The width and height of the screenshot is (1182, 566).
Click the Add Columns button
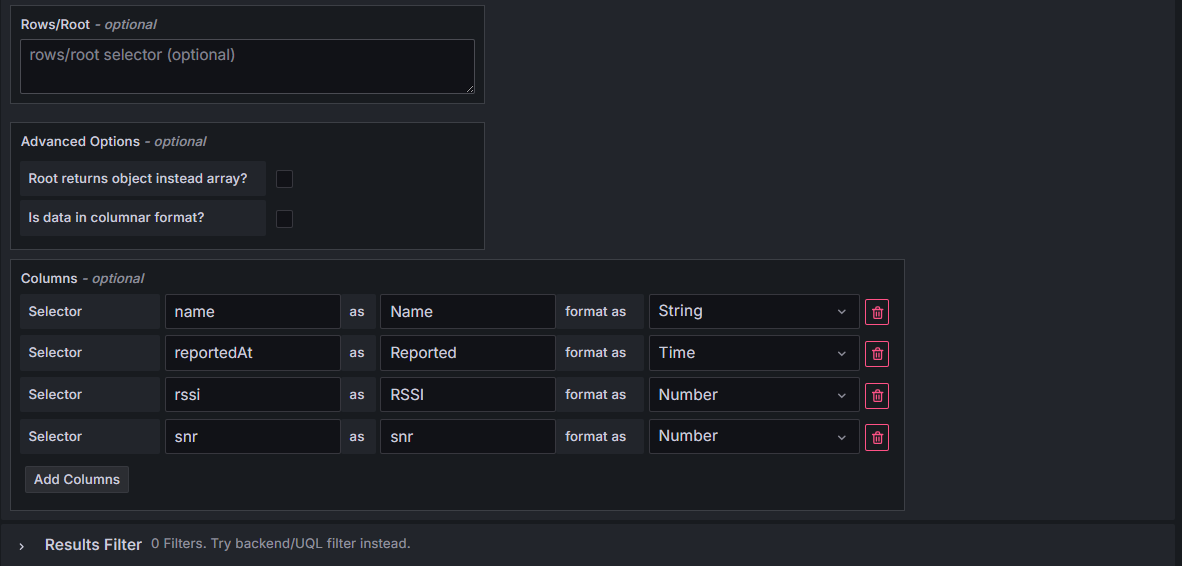[x=77, y=480]
